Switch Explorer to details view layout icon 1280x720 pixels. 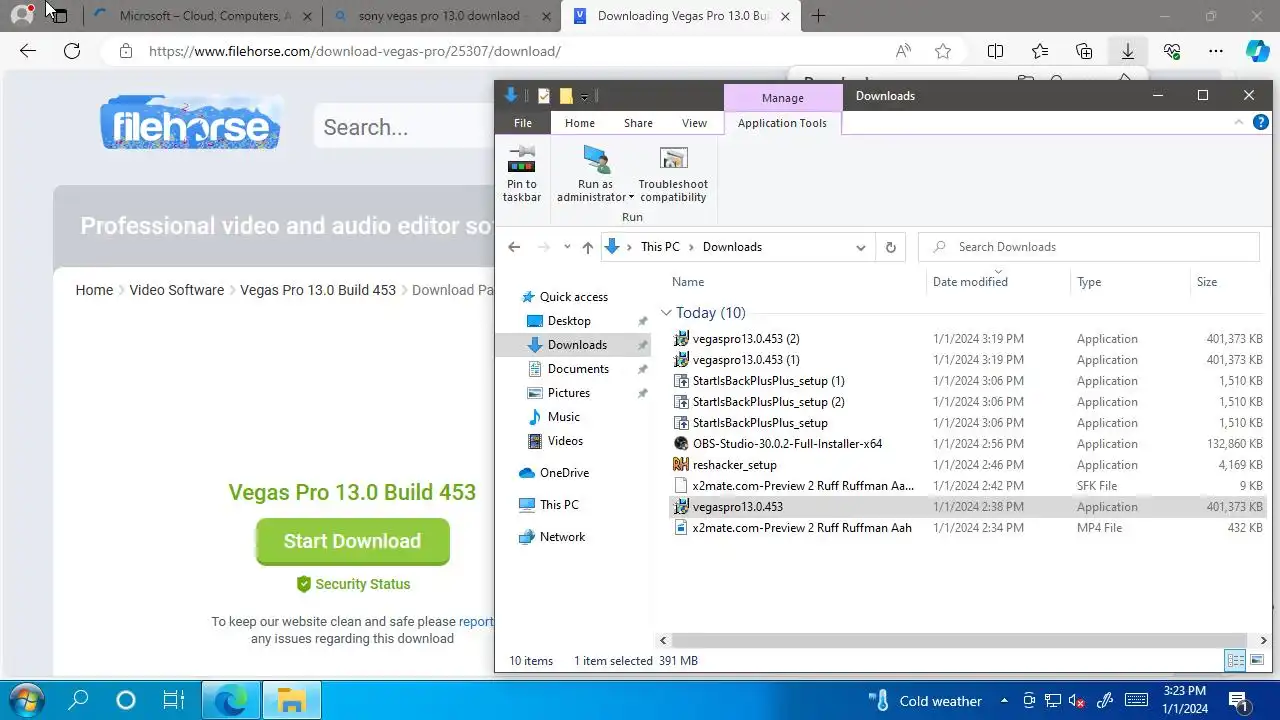pos(1235,661)
